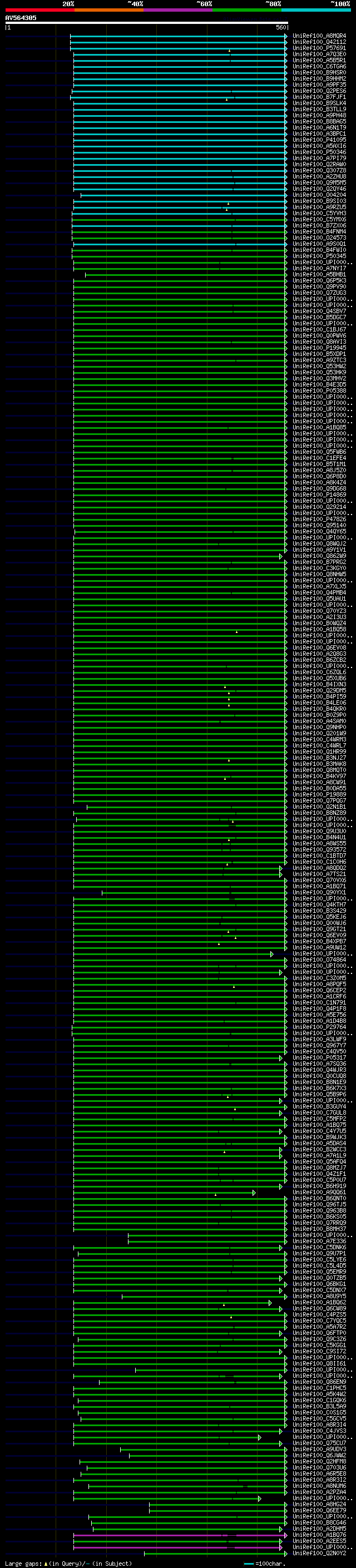
Task: Select the UniRef100_A8PQF5 label
Action: [x=319, y=985]
